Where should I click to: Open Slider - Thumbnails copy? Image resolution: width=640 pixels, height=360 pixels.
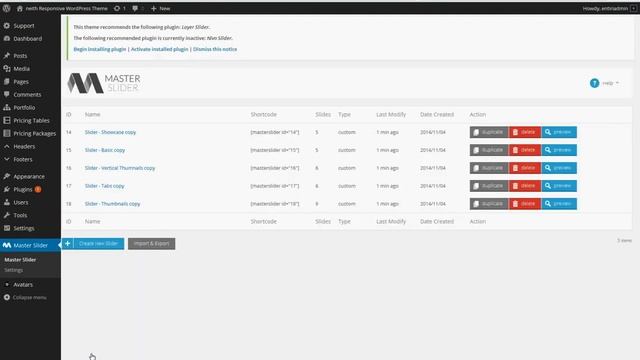[x=112, y=204]
